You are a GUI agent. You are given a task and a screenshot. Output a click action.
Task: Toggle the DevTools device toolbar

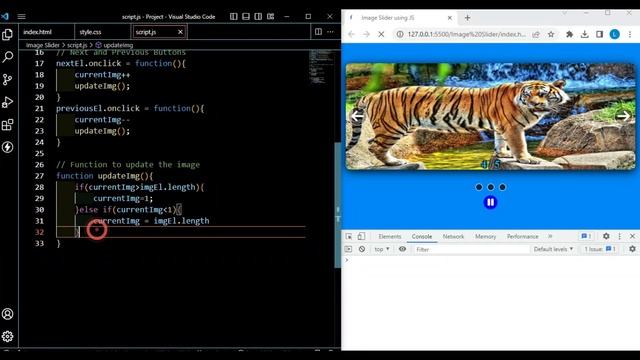pyautogui.click(x=361, y=236)
